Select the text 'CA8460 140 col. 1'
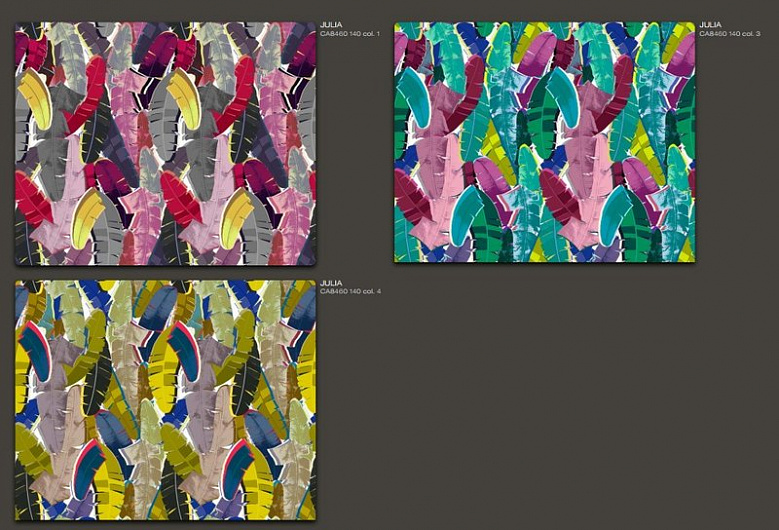Viewport: 779px width, 530px height. point(350,34)
